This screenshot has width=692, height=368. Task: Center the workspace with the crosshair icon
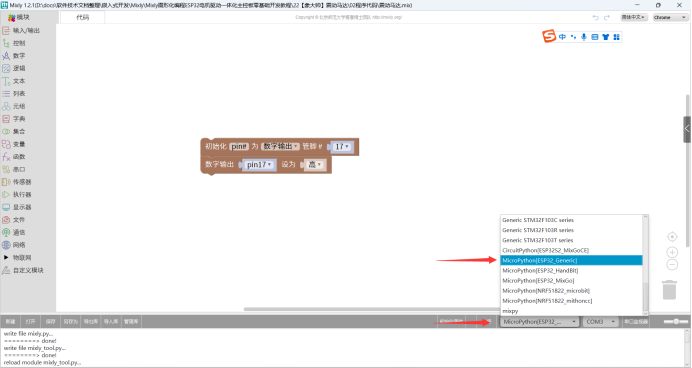(672, 237)
